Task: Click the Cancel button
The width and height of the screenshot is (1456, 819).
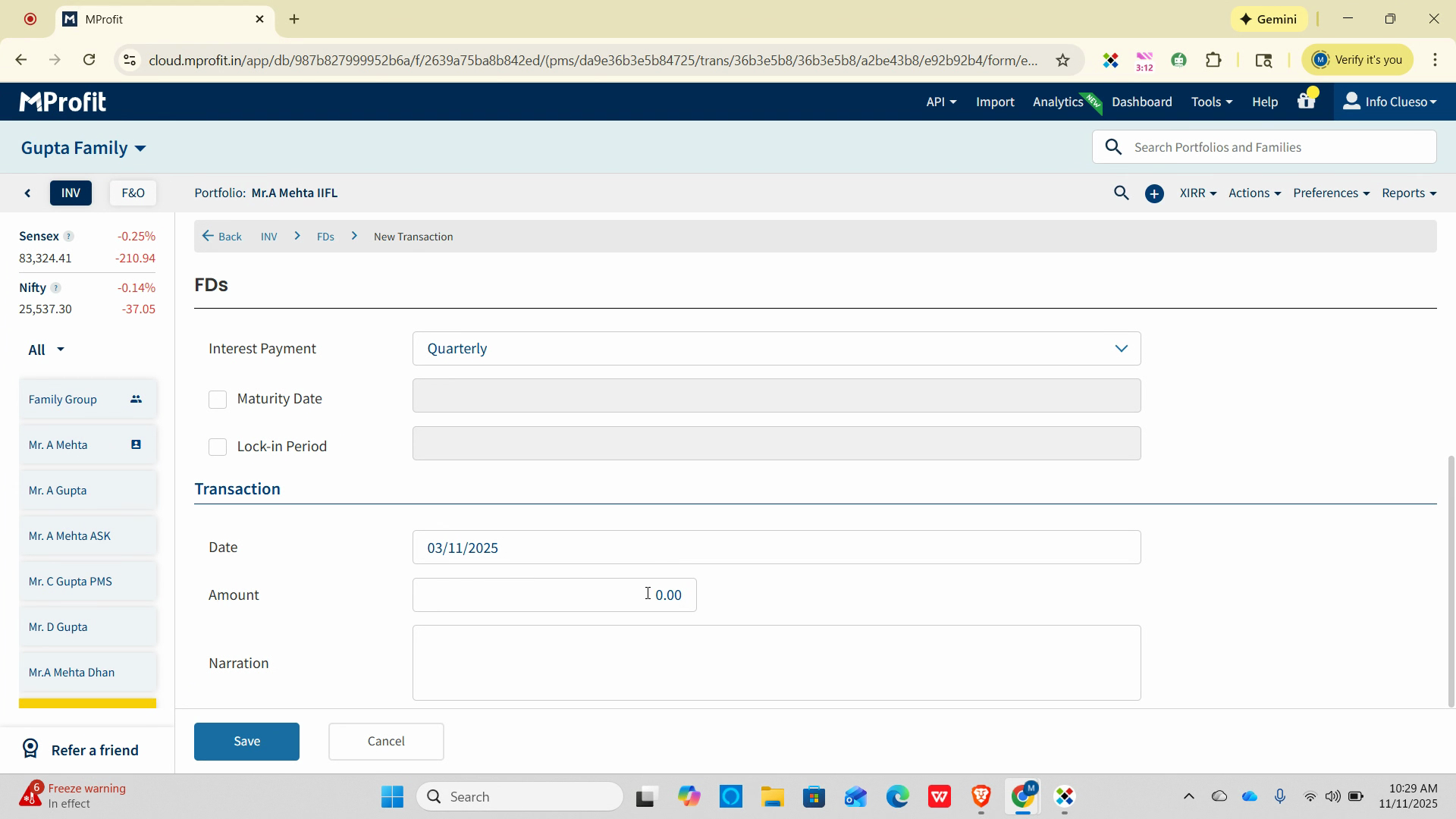Action: [386, 741]
